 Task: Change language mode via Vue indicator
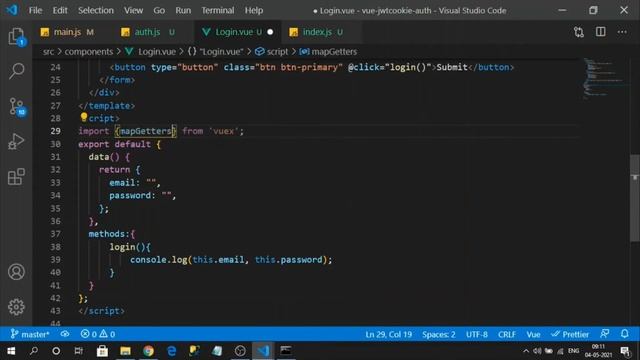533,334
